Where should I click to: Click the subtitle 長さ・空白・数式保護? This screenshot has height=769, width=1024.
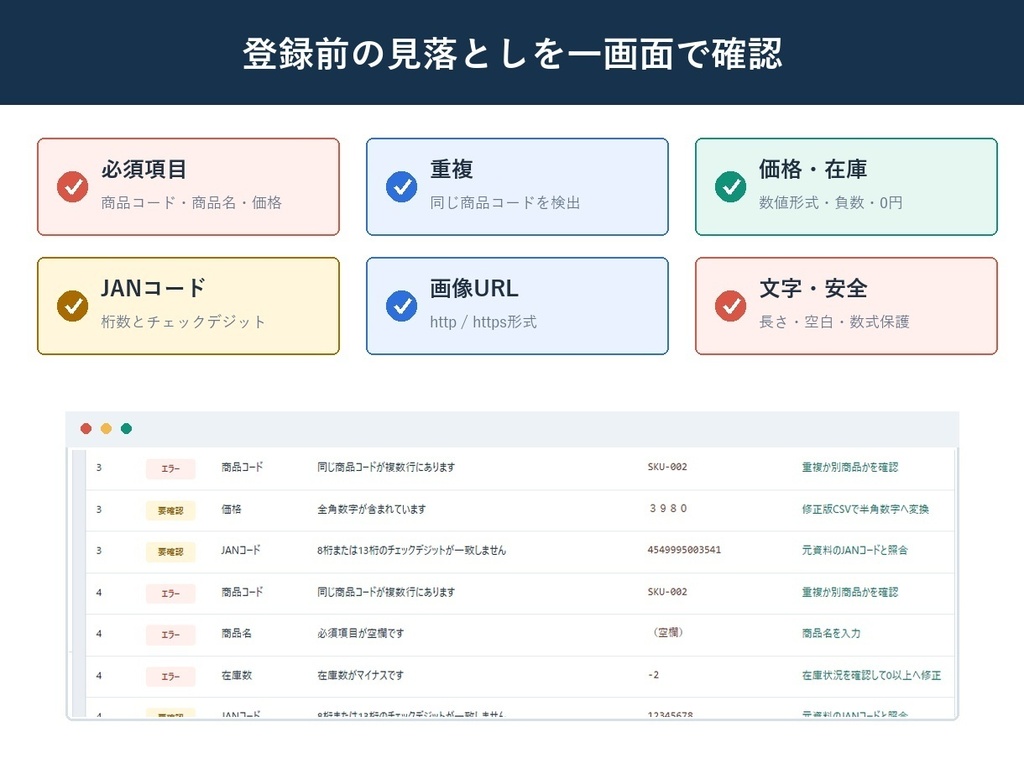coord(834,322)
